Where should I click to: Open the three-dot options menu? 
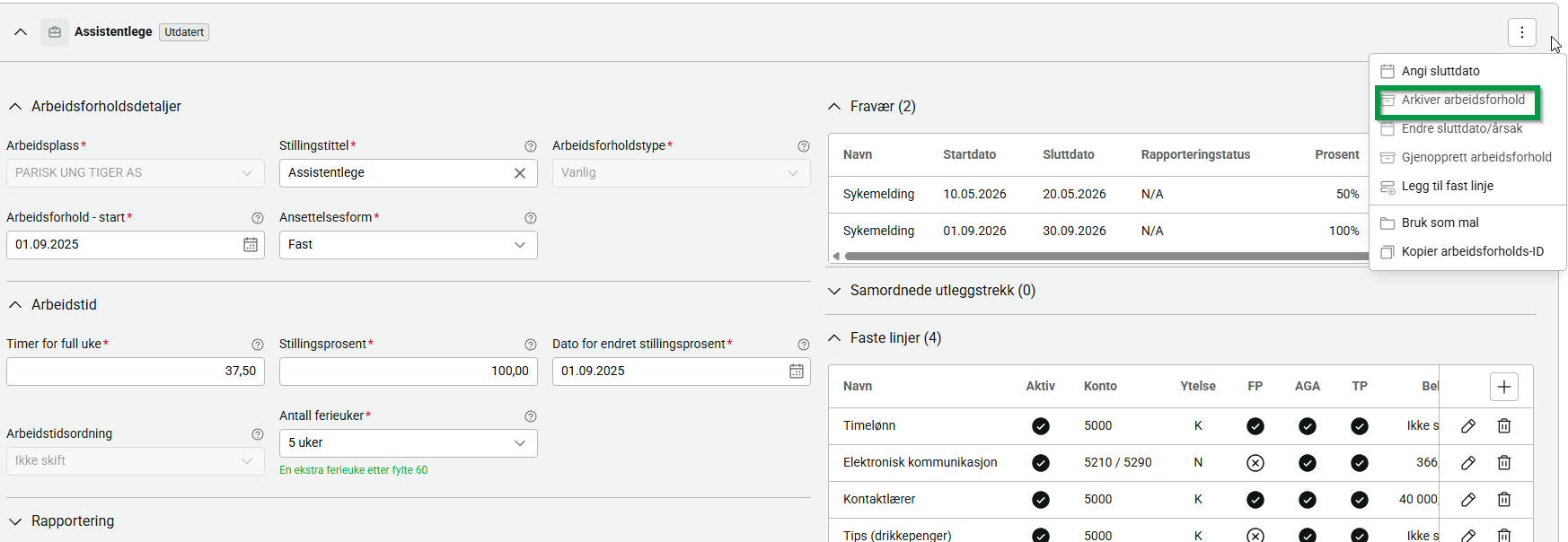pyautogui.click(x=1521, y=32)
